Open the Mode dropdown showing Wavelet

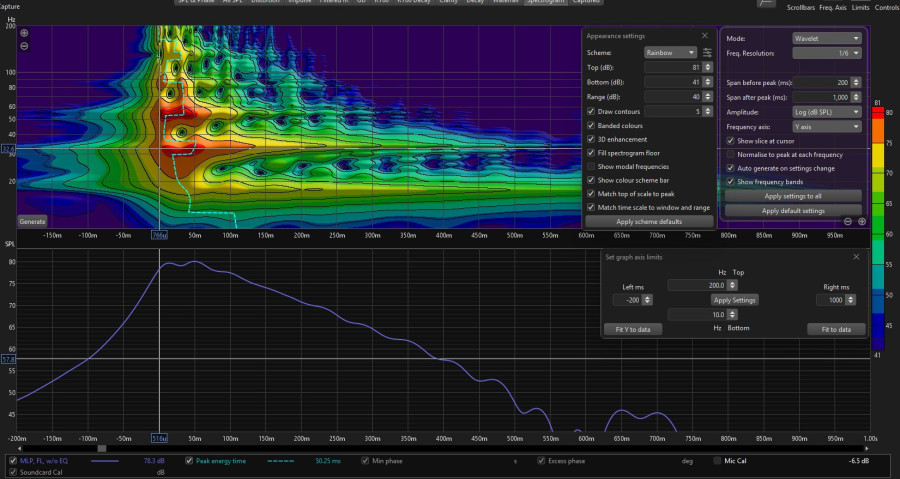coord(827,38)
